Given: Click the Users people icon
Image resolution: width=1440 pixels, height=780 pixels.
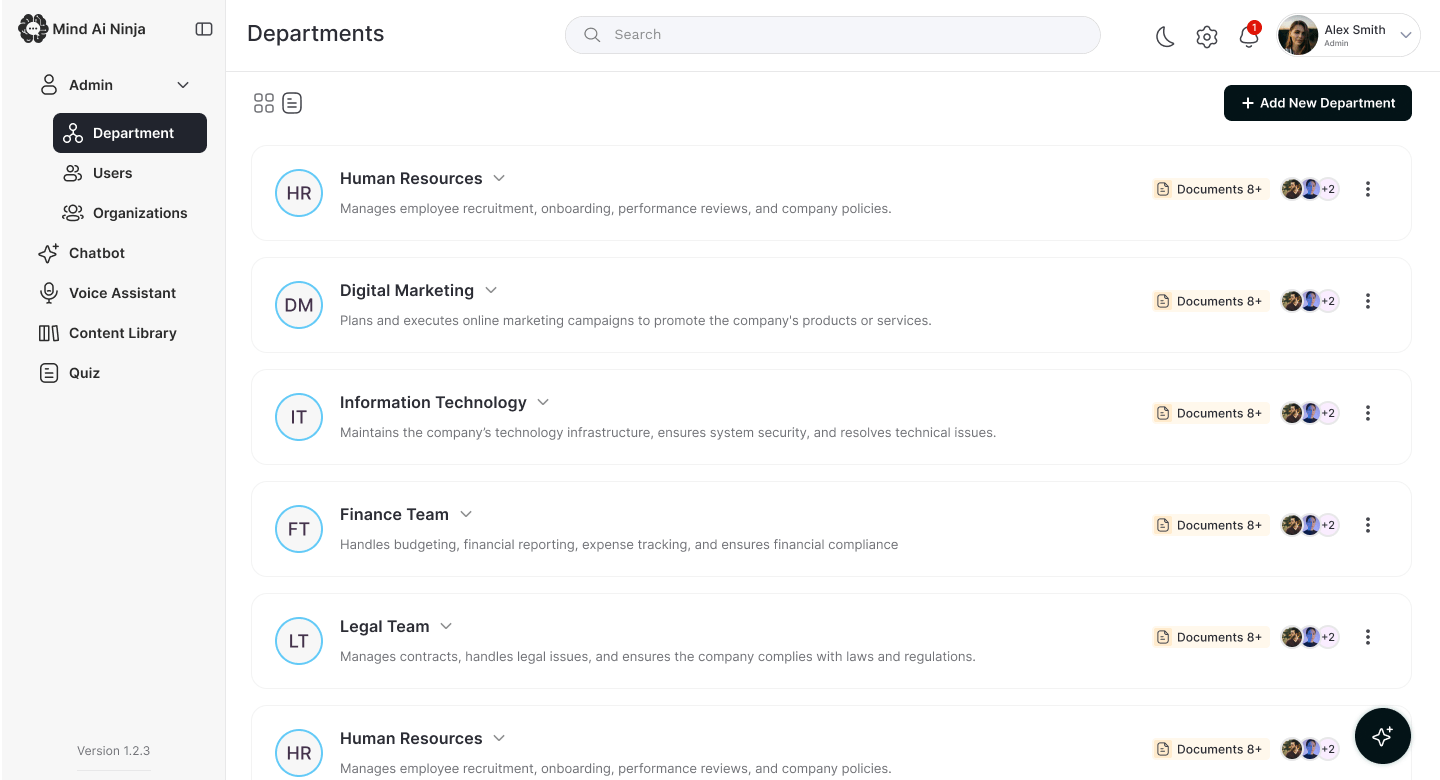Looking at the screenshot, I should 72,173.
